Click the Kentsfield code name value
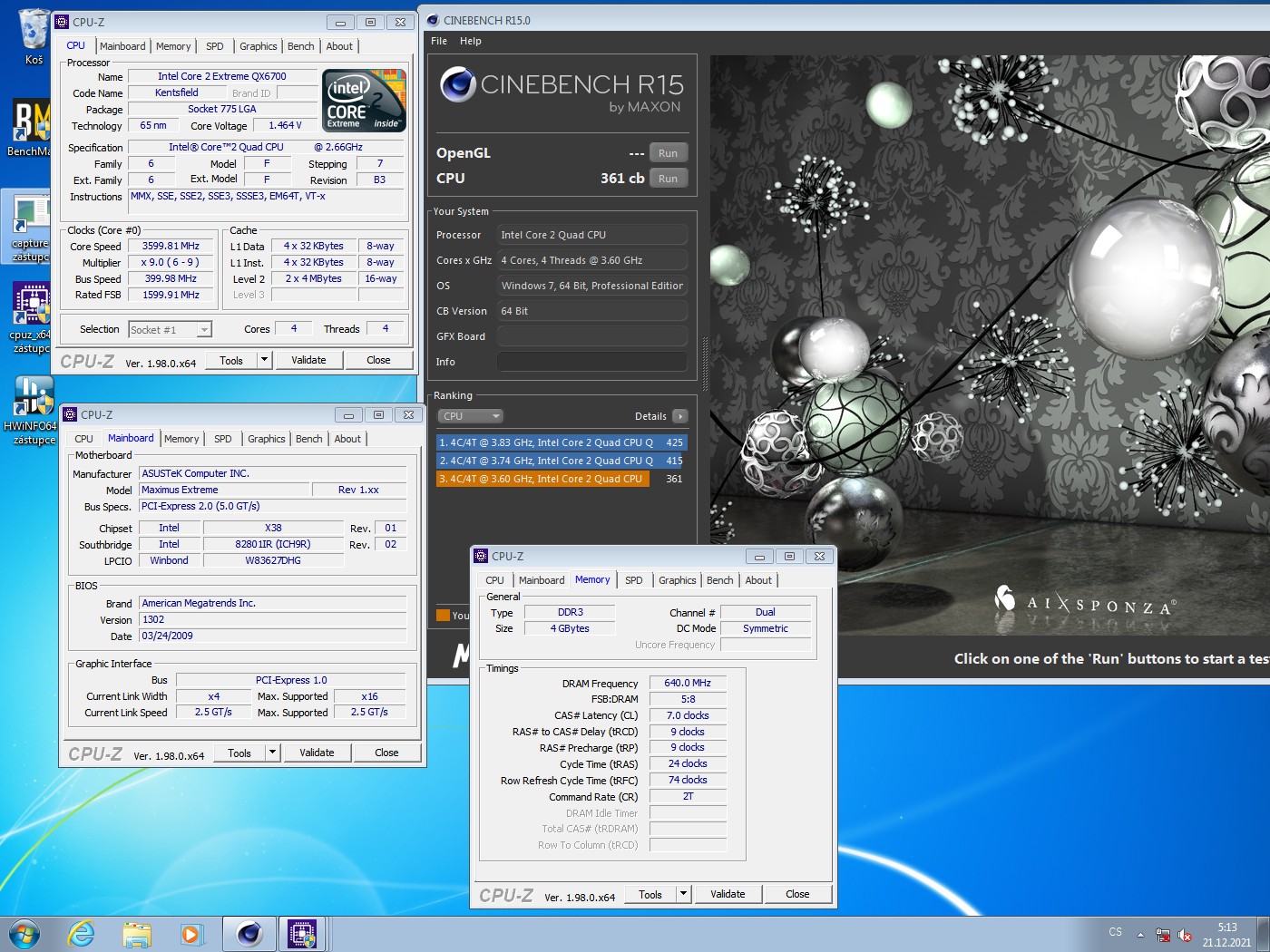Viewport: 1270px width, 952px height. click(x=177, y=92)
